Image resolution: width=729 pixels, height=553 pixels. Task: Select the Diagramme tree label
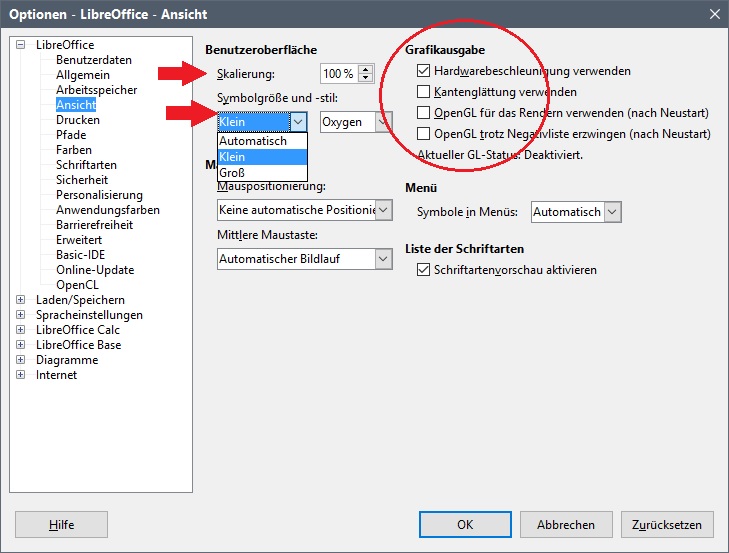67,360
